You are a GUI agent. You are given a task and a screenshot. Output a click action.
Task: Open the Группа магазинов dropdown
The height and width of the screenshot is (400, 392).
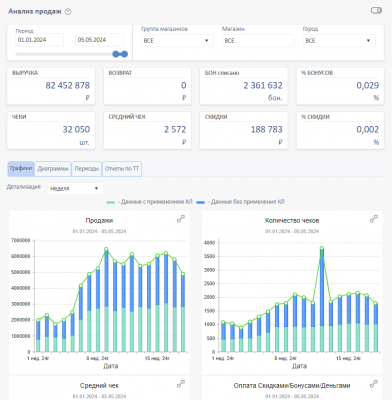[177, 41]
